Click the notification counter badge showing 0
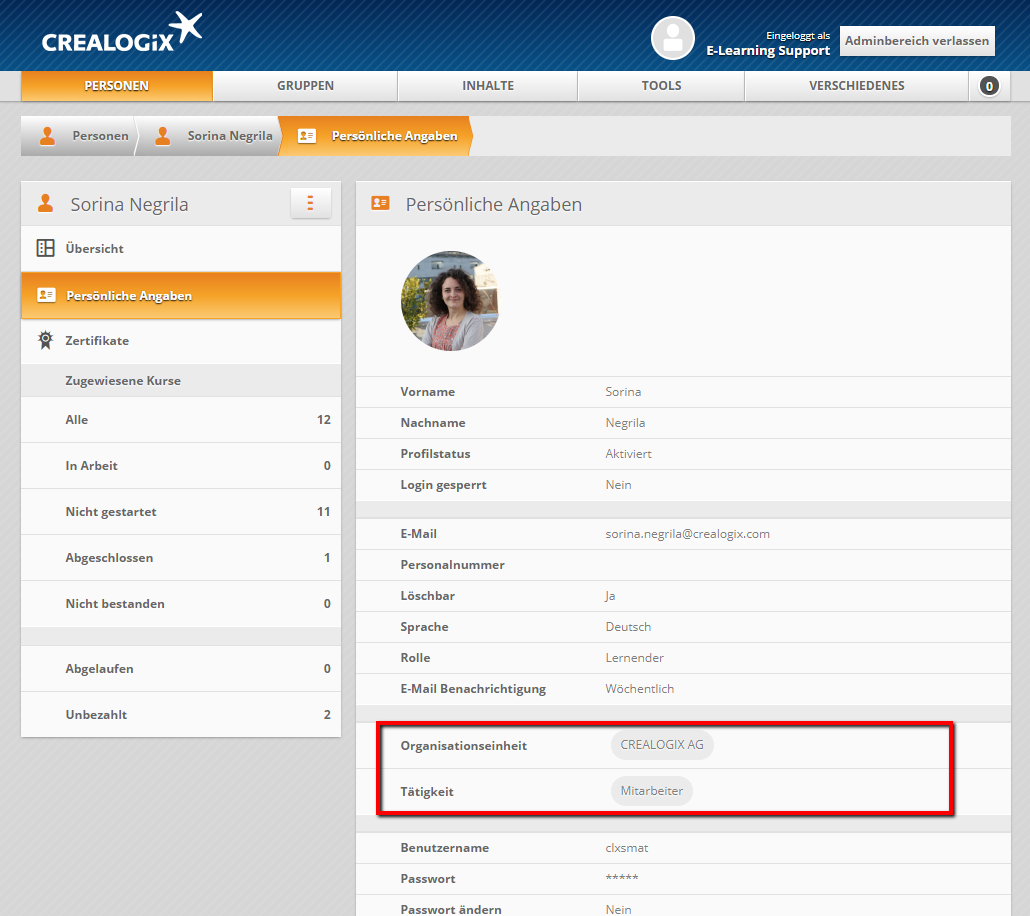The height and width of the screenshot is (916, 1030). pyautogui.click(x=989, y=86)
